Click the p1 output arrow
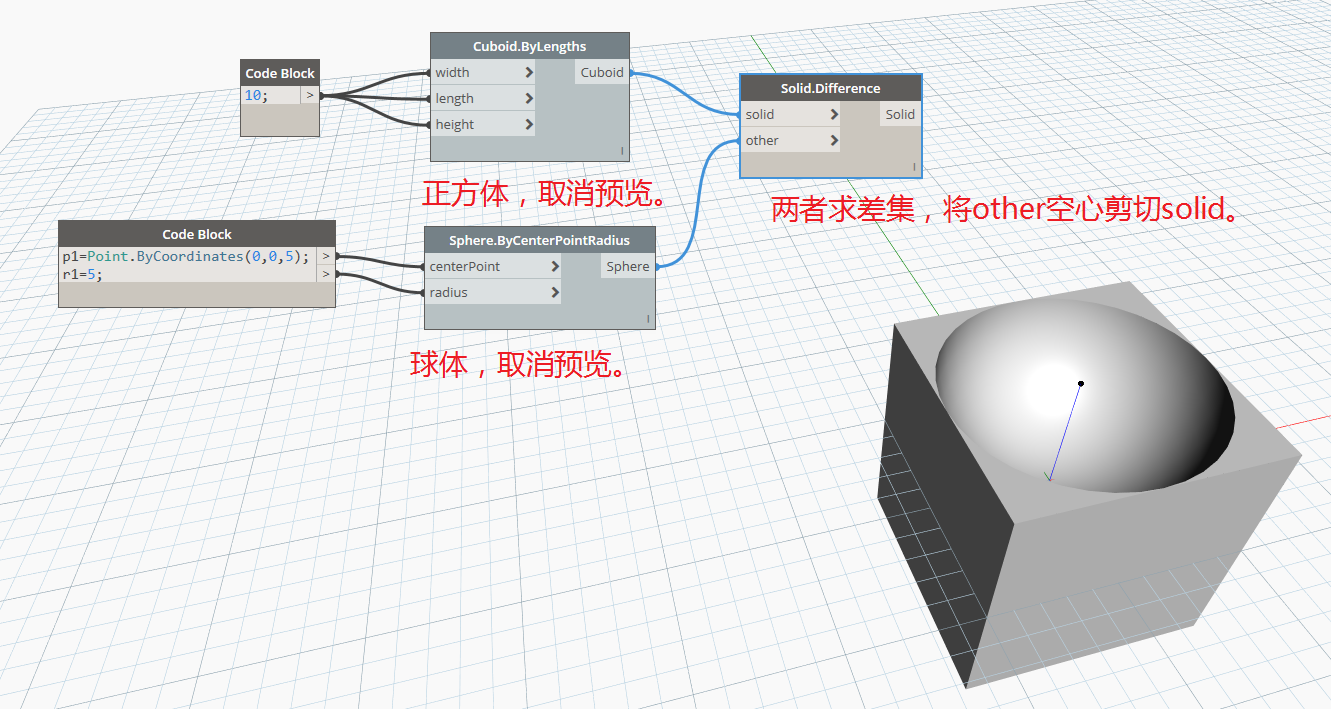 pos(325,256)
